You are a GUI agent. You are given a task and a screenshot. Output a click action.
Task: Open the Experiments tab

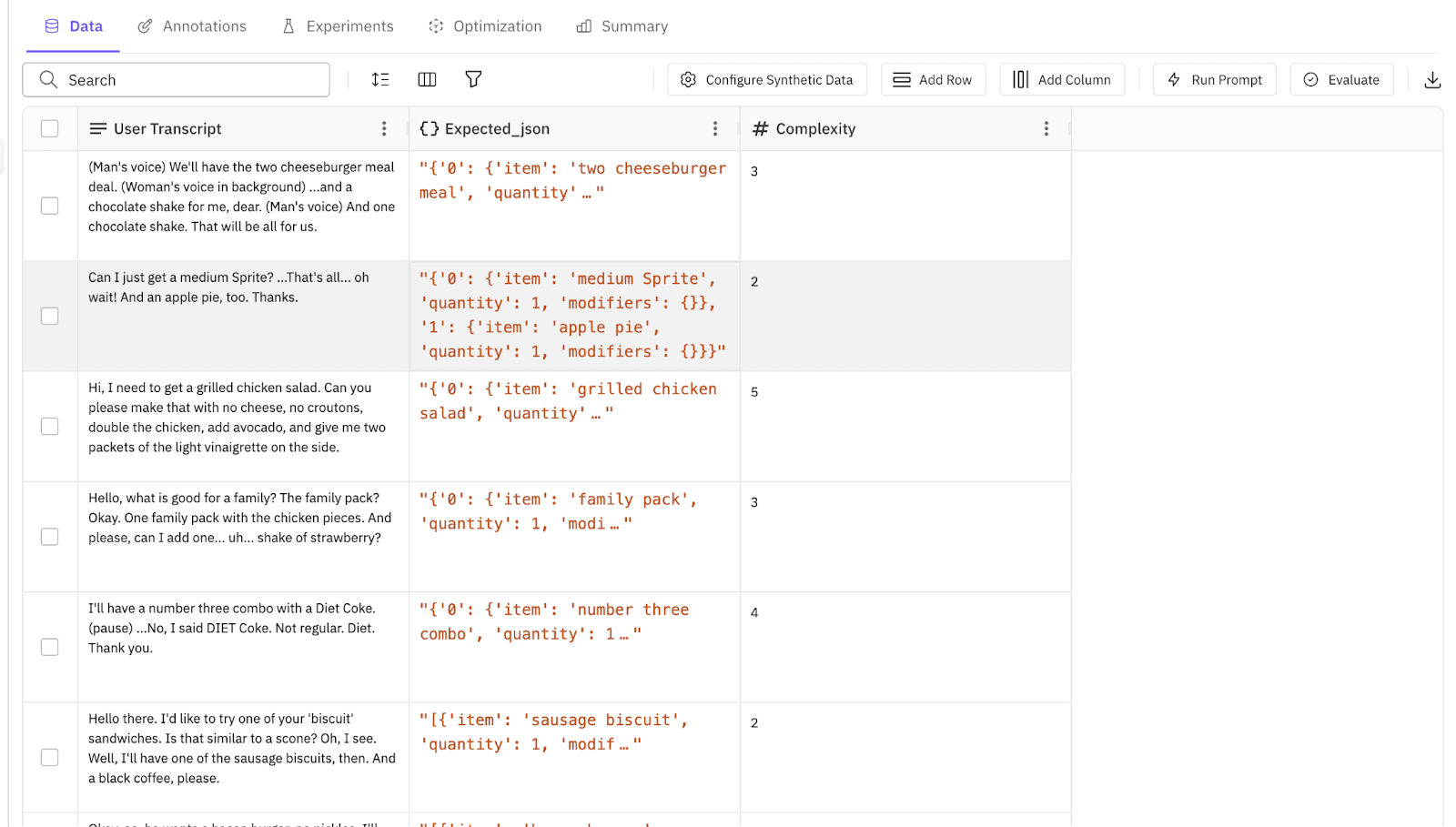(x=338, y=26)
